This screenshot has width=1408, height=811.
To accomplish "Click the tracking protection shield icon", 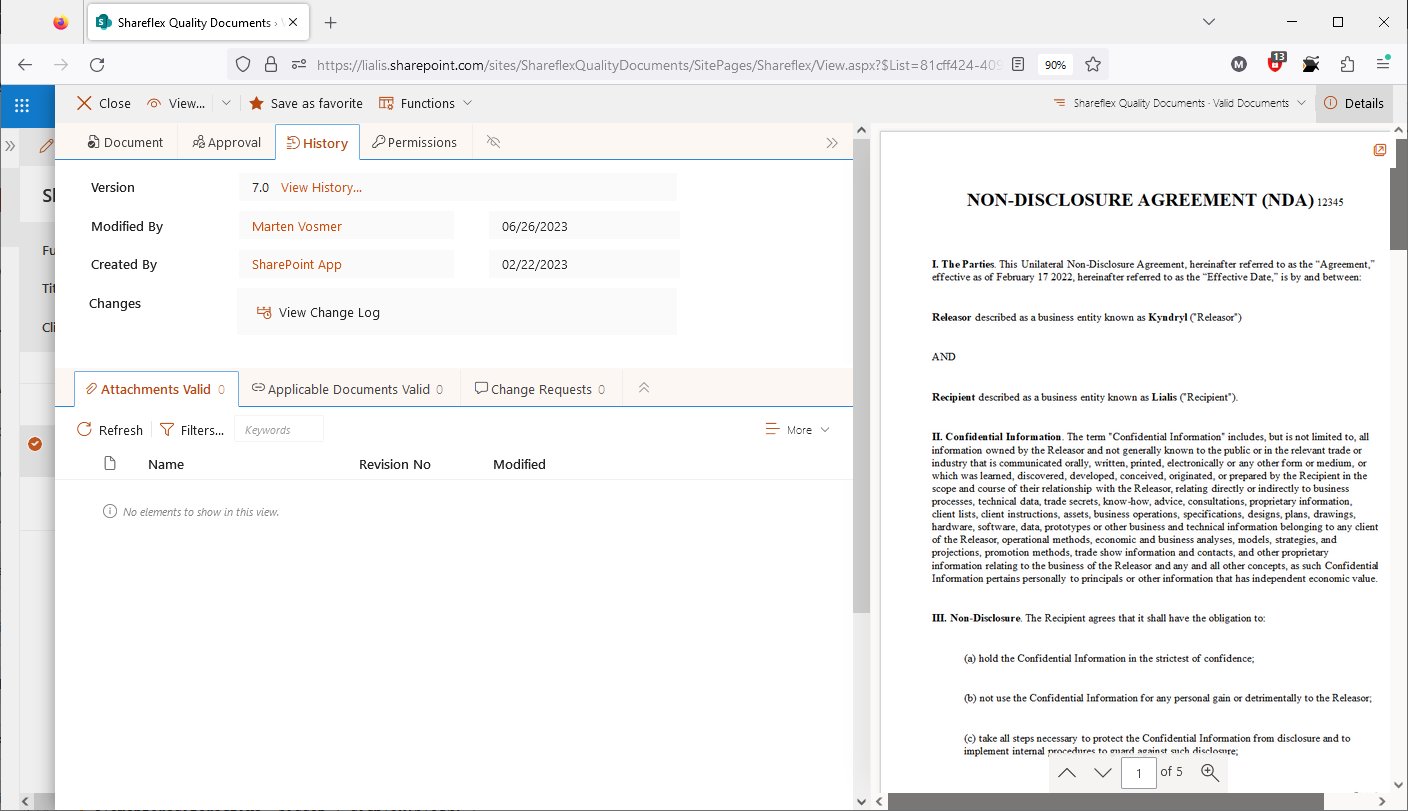I will (243, 64).
